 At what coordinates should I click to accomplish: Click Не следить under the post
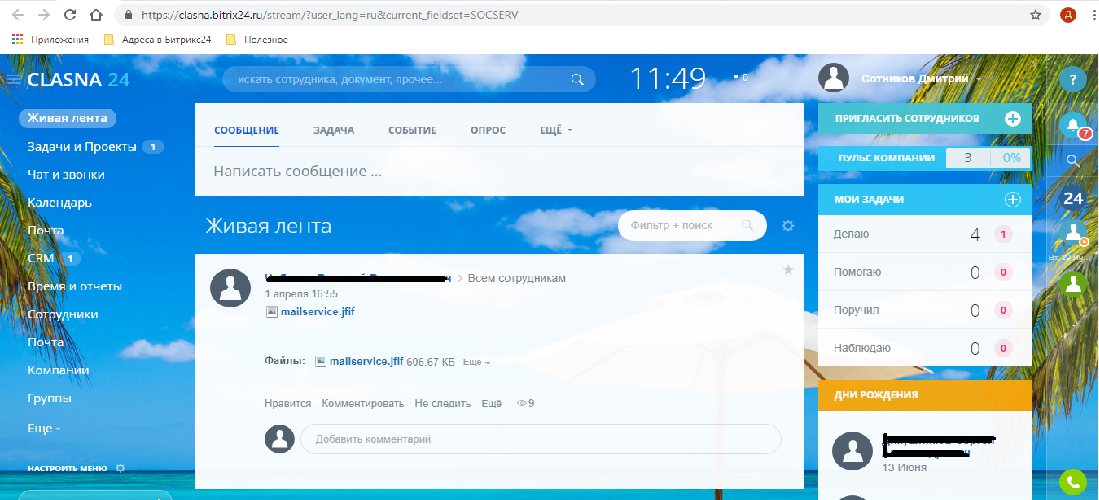click(x=442, y=403)
